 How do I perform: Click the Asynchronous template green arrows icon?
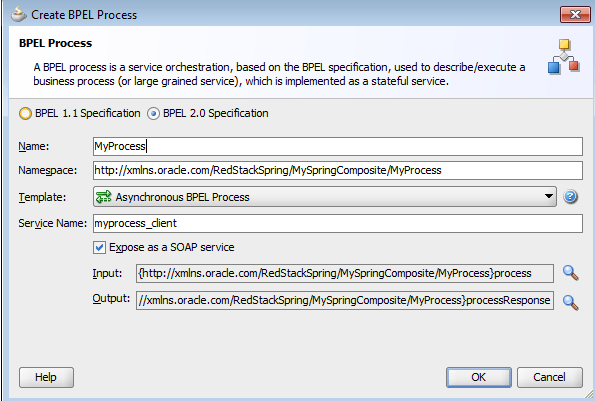pos(103,197)
